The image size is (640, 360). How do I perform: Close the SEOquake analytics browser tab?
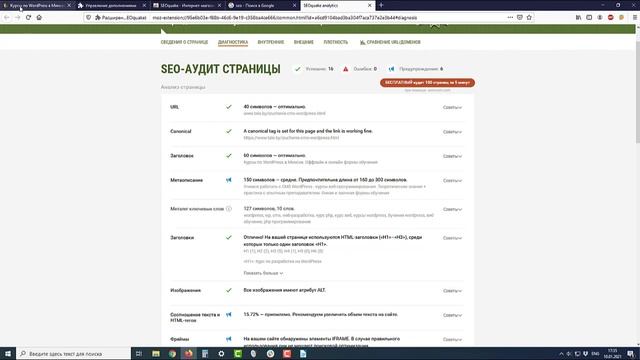point(369,5)
